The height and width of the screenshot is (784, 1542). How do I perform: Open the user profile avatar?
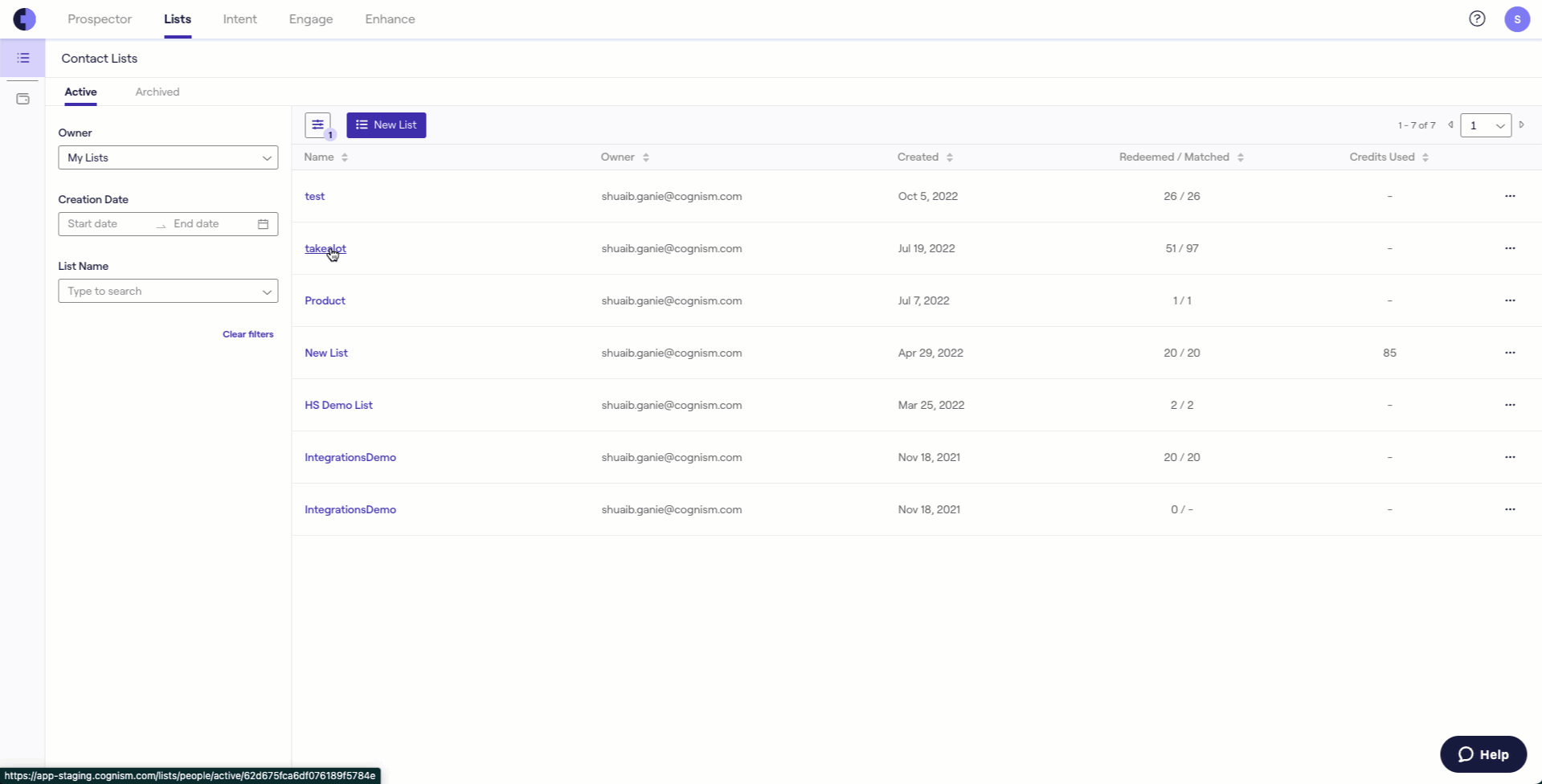click(1516, 19)
